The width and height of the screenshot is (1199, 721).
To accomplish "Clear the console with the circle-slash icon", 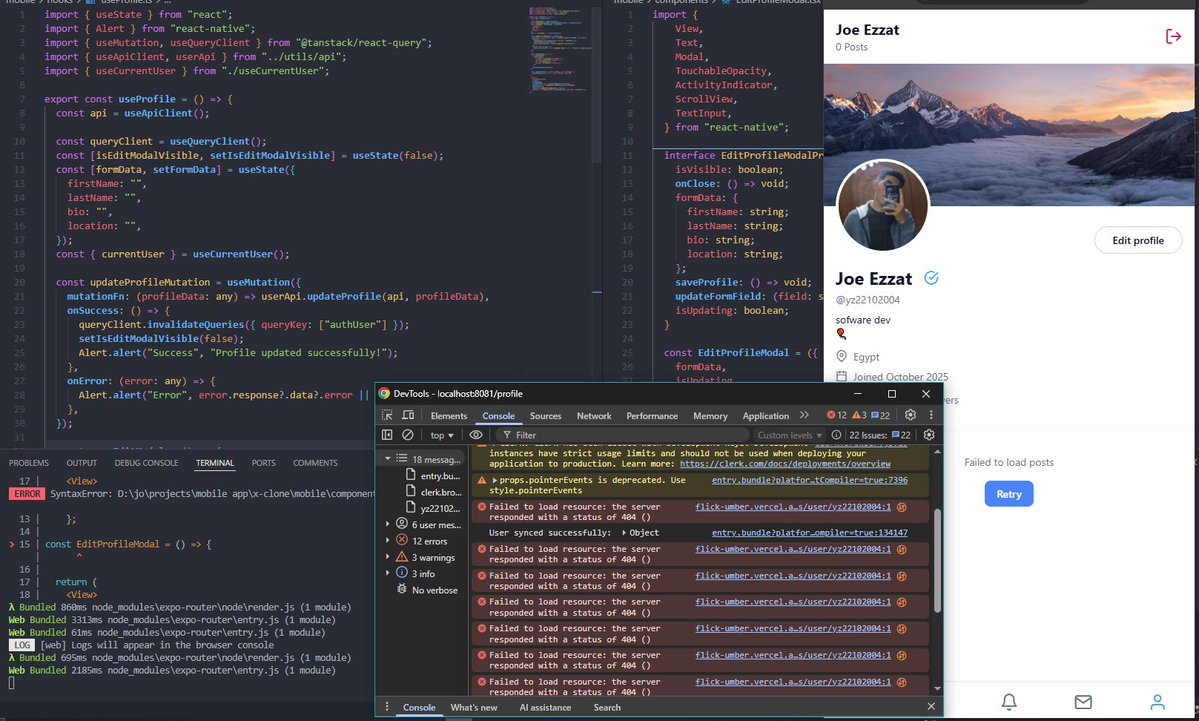I will [x=408, y=435].
